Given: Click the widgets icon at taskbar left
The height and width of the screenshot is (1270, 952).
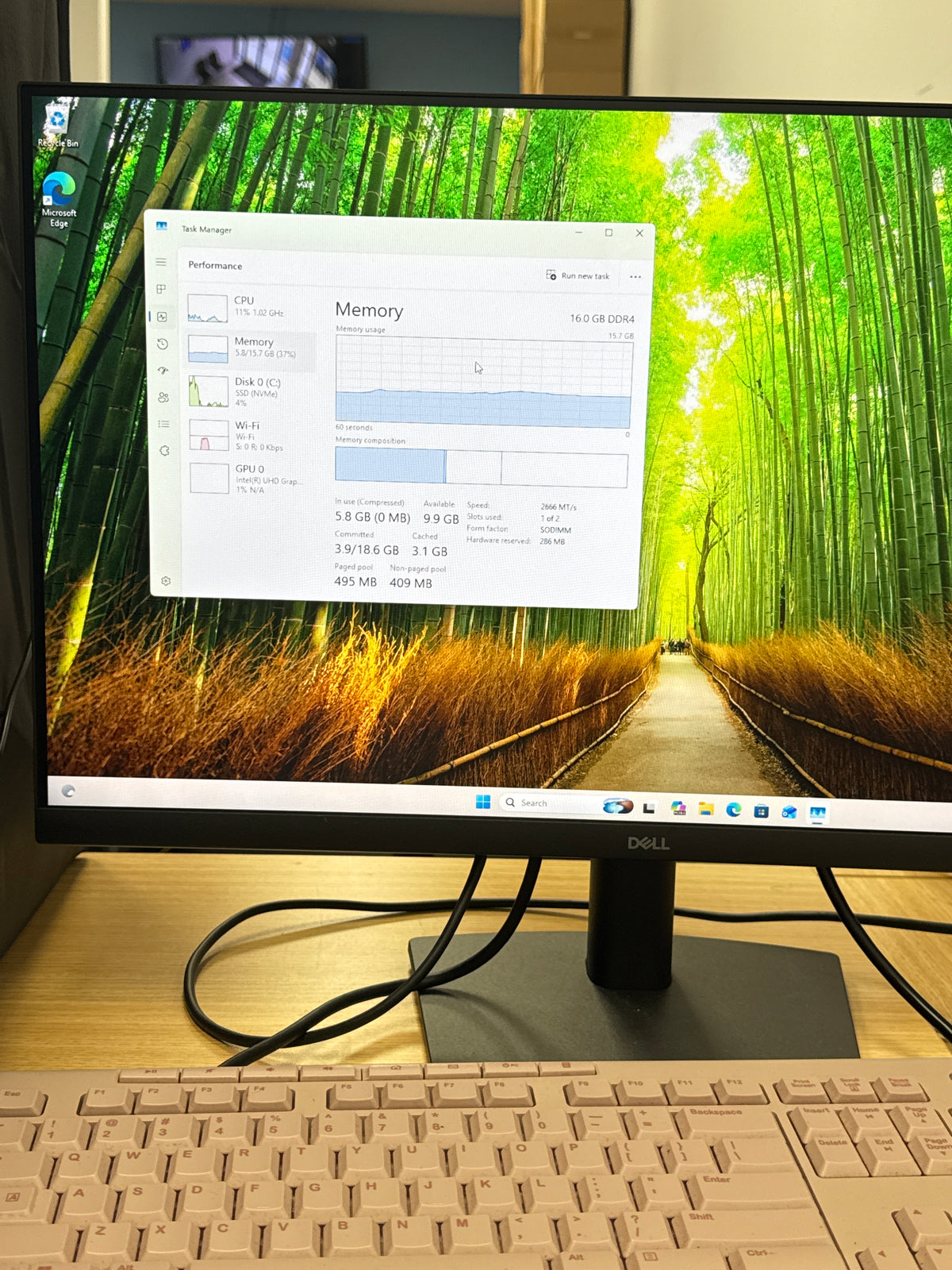Looking at the screenshot, I should [68, 791].
